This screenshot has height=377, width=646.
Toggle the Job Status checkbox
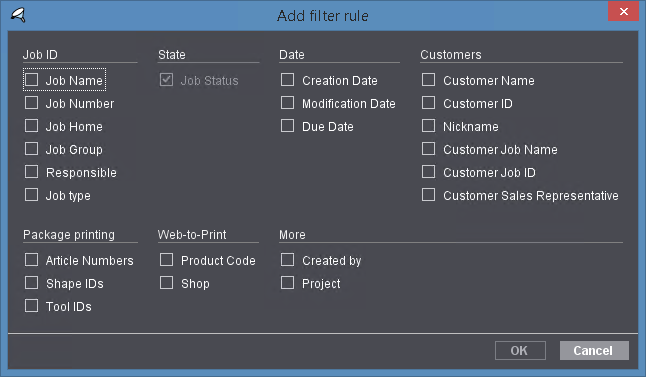[166, 80]
